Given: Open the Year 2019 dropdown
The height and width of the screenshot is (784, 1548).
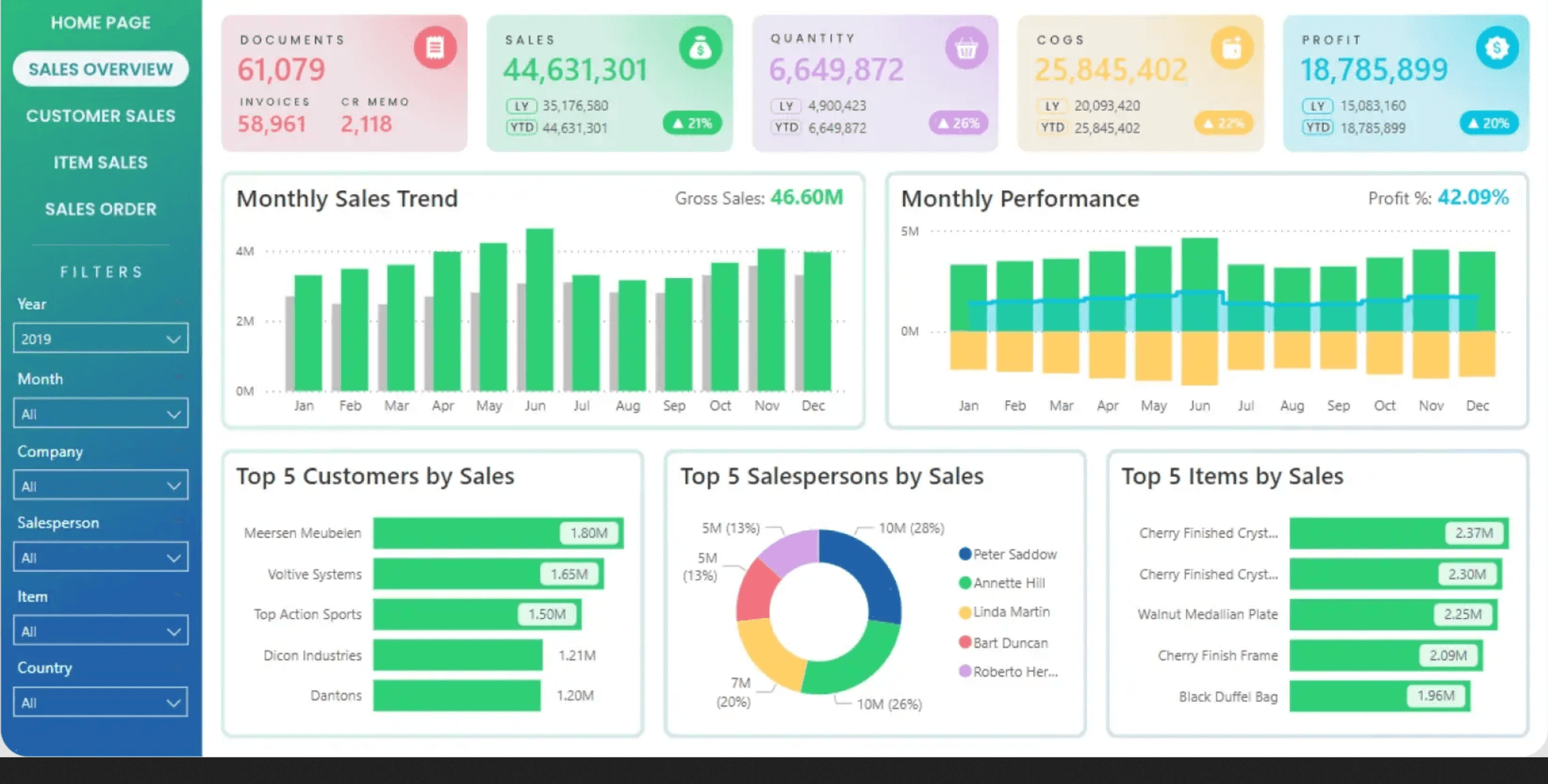Looking at the screenshot, I should tap(101, 338).
